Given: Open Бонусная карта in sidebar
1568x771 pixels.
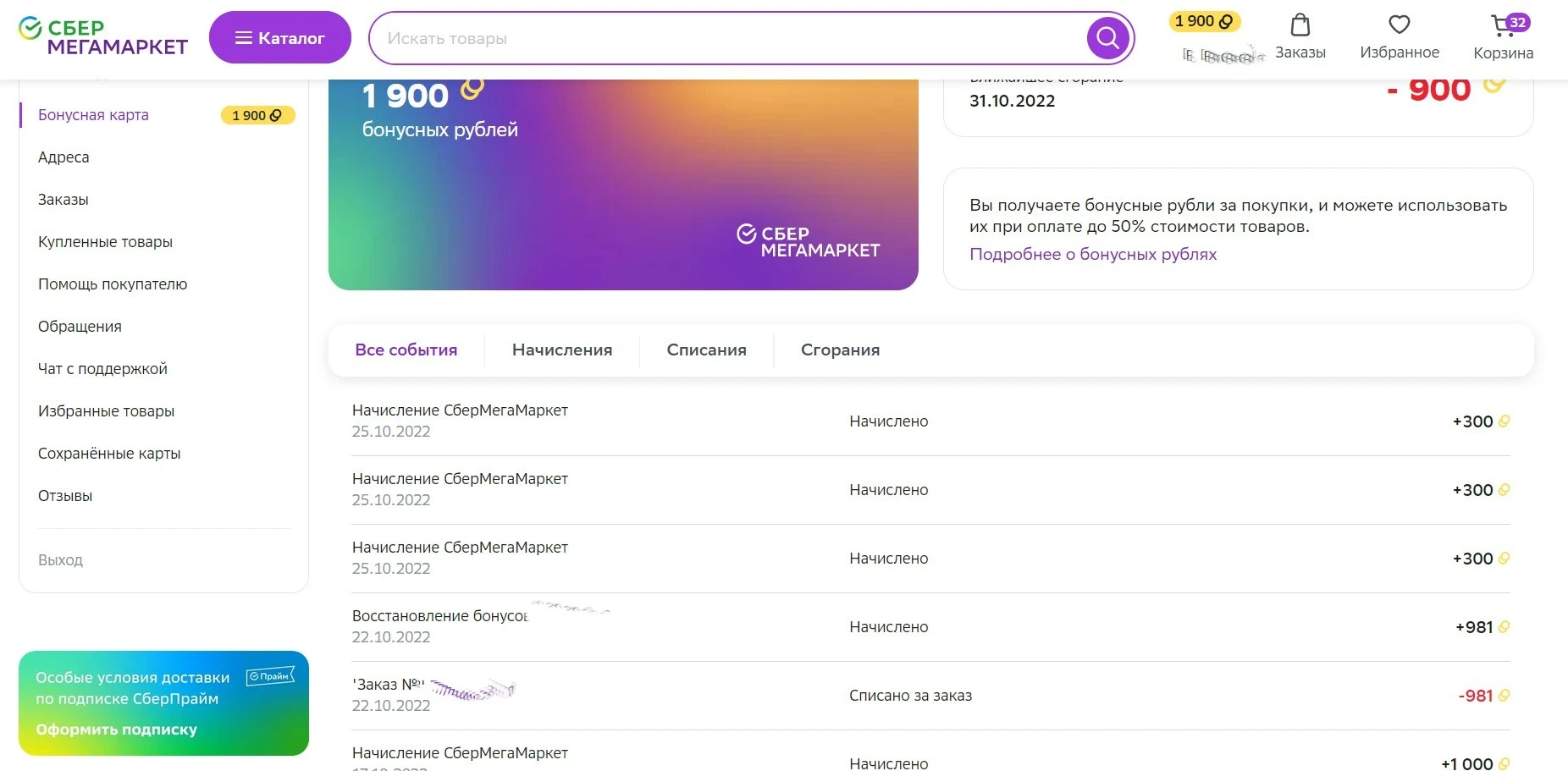Looking at the screenshot, I should [93, 115].
